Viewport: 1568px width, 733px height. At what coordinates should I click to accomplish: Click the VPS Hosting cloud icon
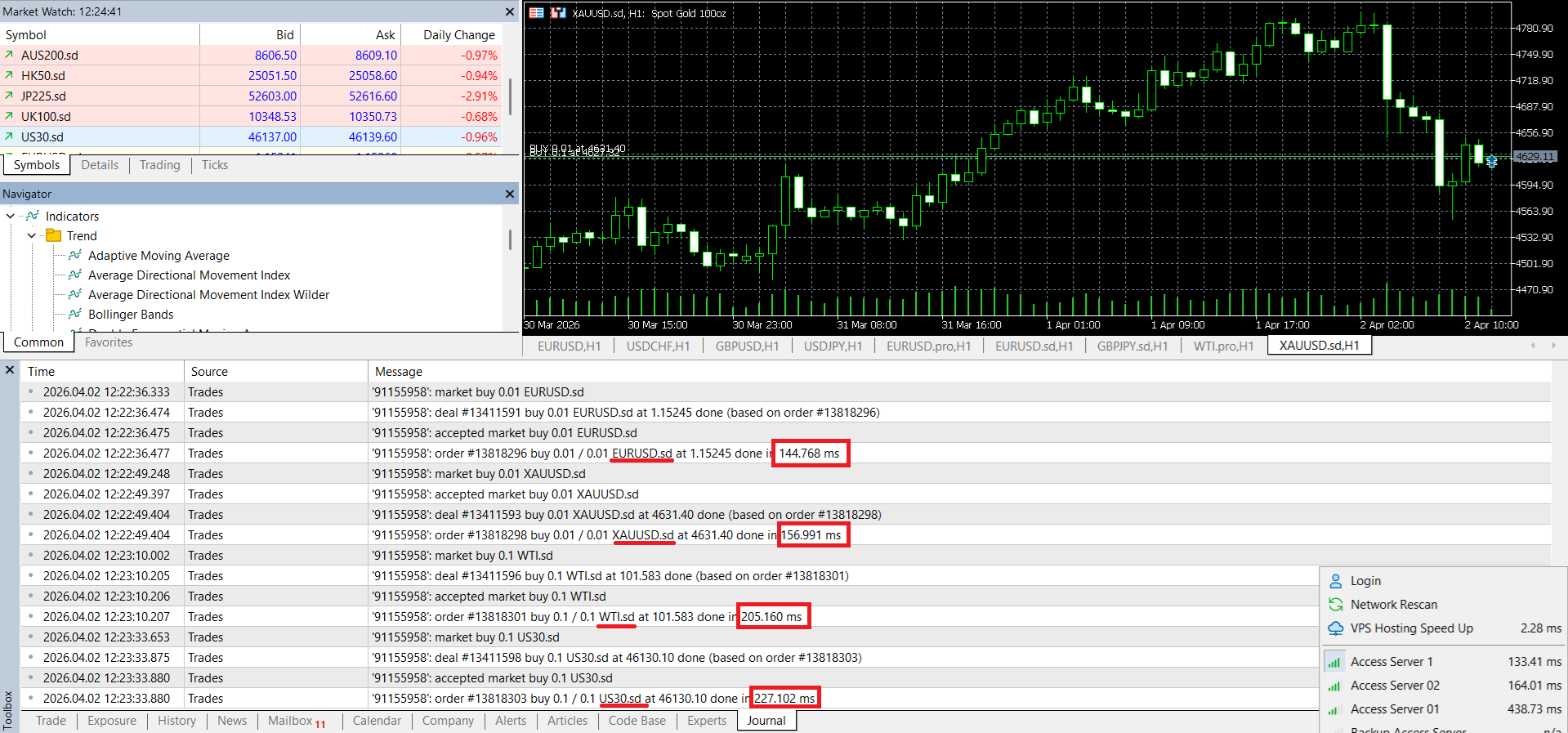(x=1336, y=628)
